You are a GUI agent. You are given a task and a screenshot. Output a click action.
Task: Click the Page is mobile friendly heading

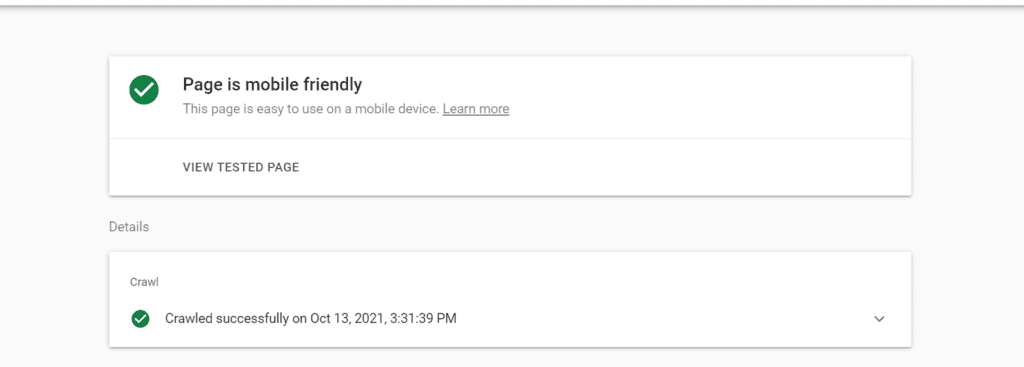pyautogui.click(x=272, y=84)
